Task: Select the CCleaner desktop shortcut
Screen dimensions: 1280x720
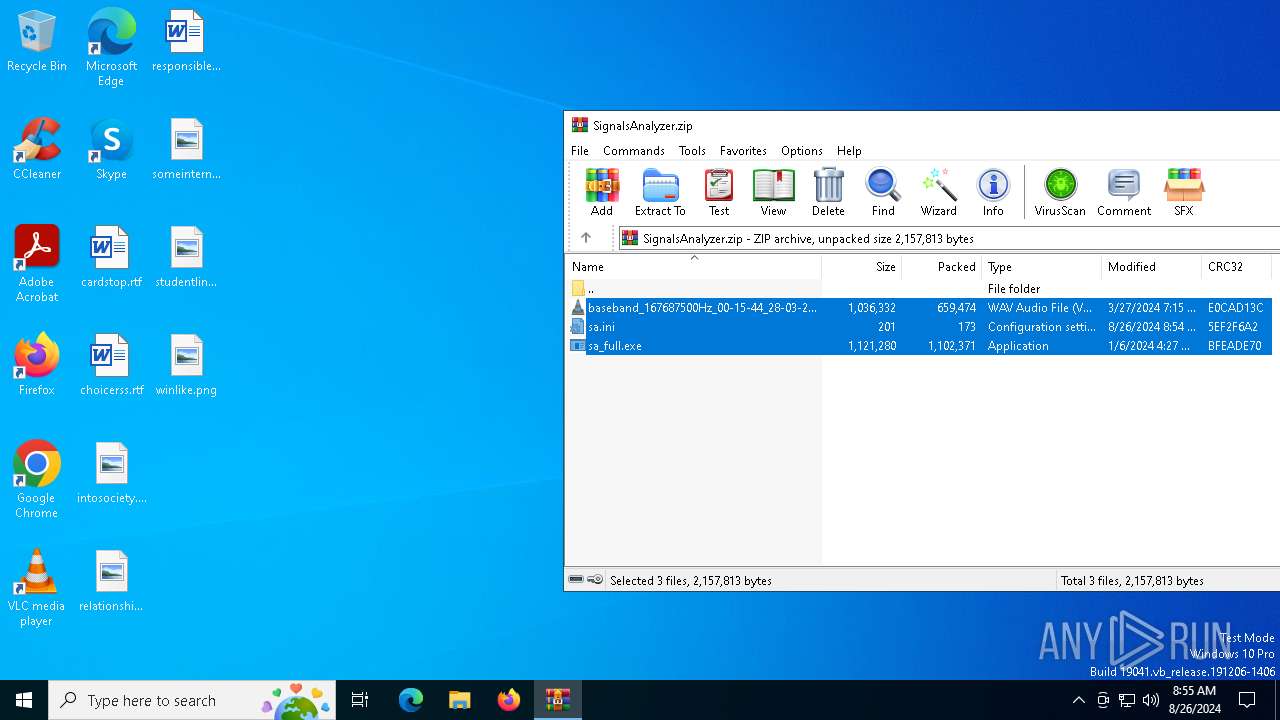Action: click(37, 149)
